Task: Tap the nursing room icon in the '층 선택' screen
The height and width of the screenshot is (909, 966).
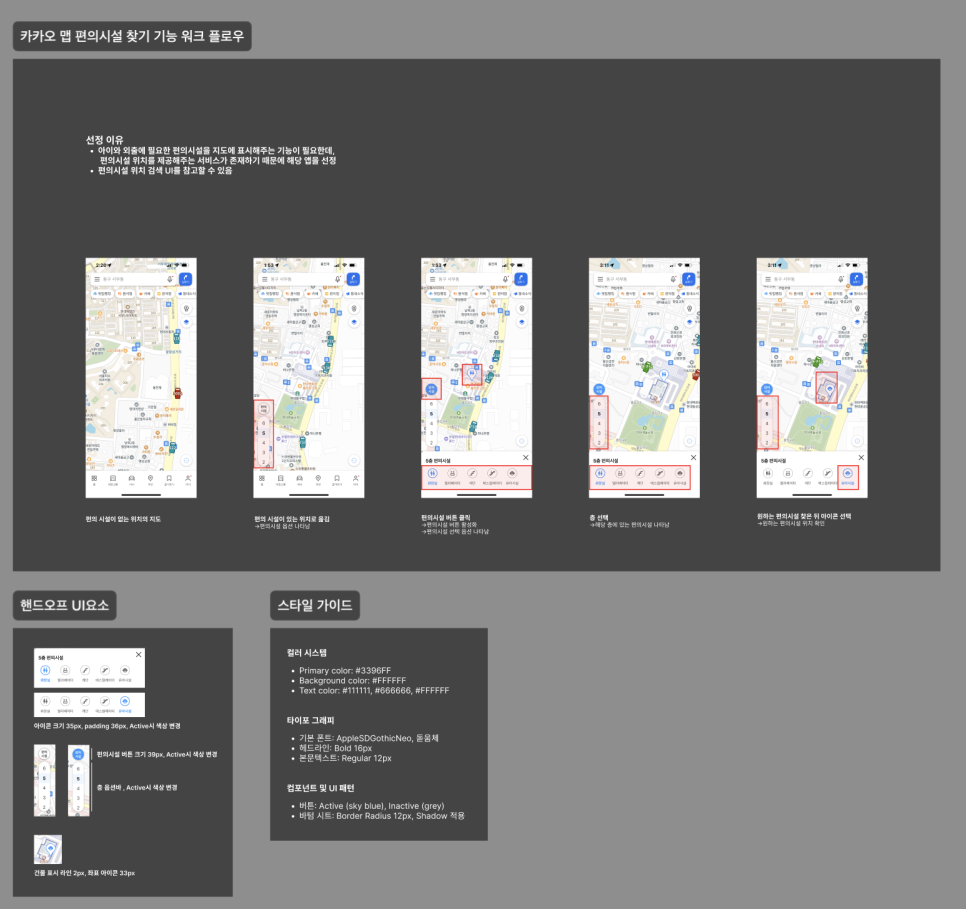Action: pyautogui.click(x=680, y=473)
